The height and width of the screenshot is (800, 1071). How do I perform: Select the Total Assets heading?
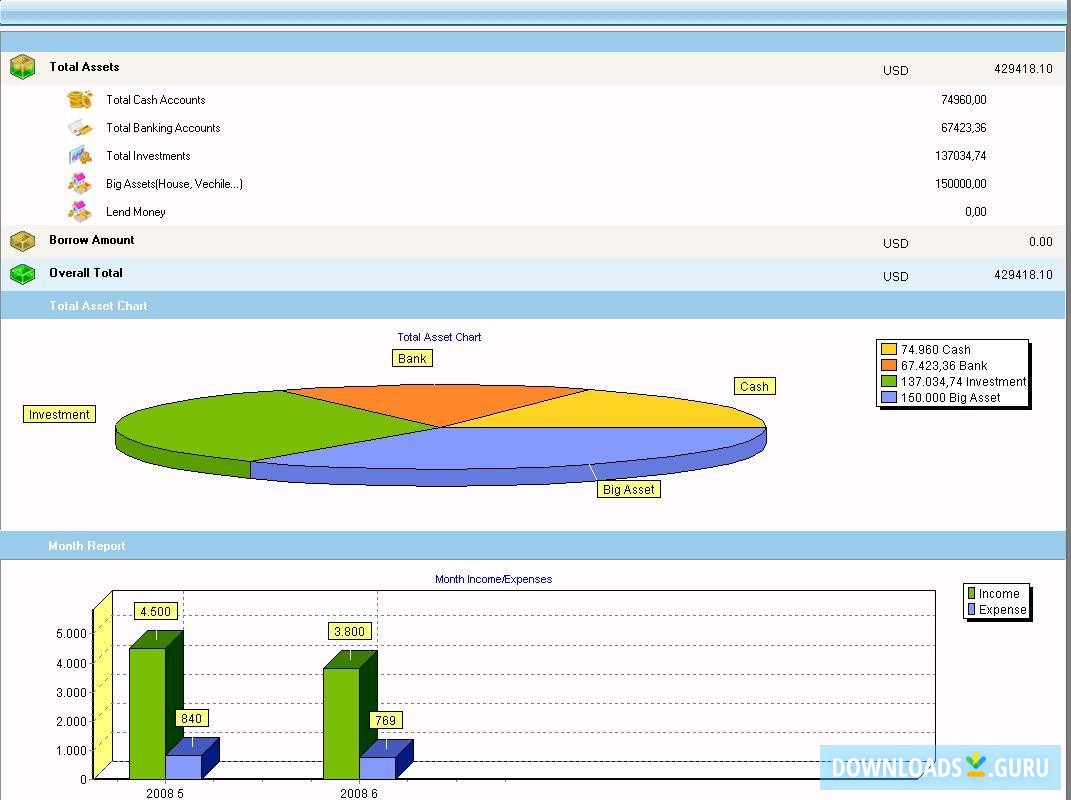(84, 67)
